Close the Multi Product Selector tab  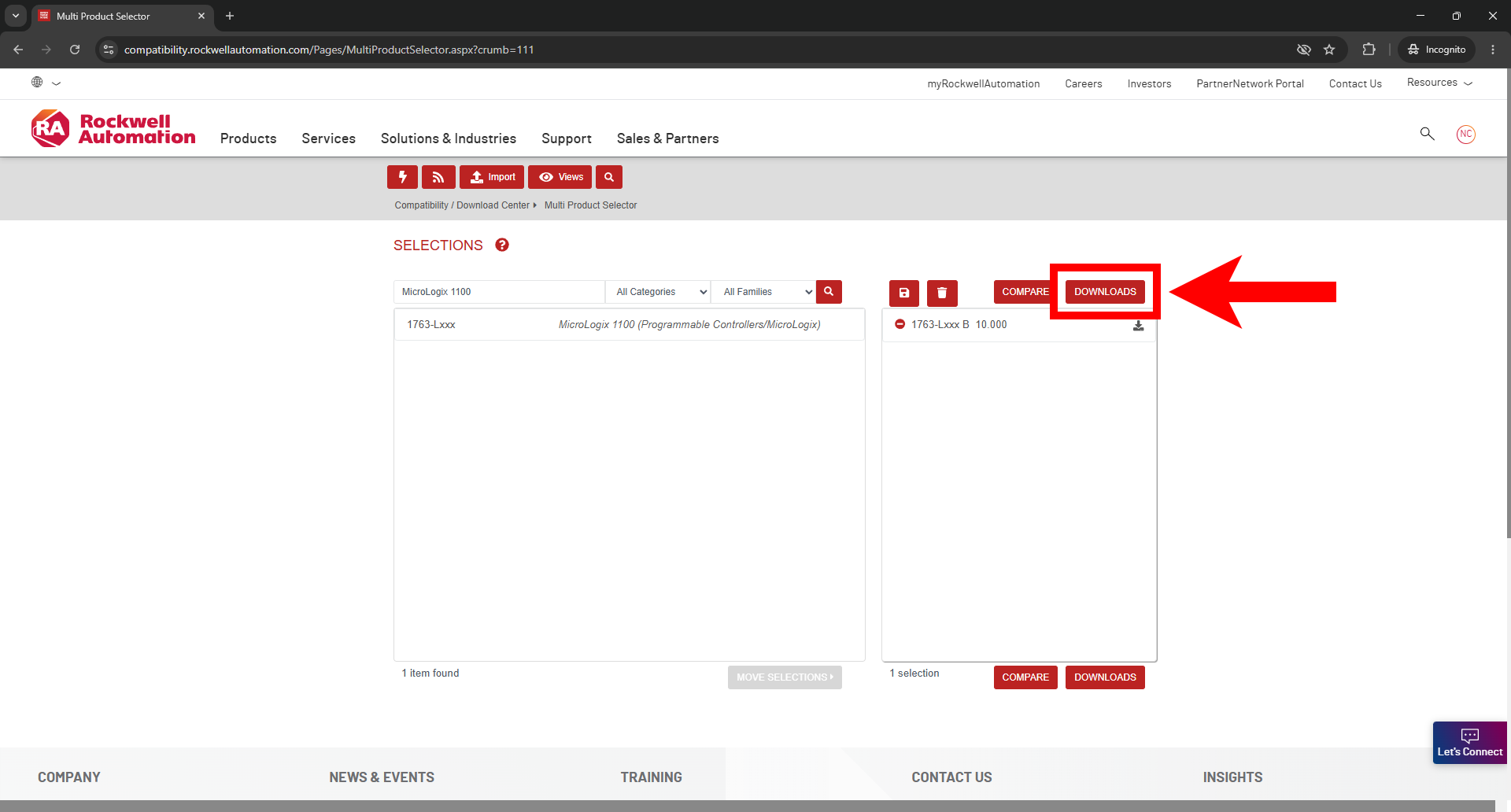[x=201, y=16]
